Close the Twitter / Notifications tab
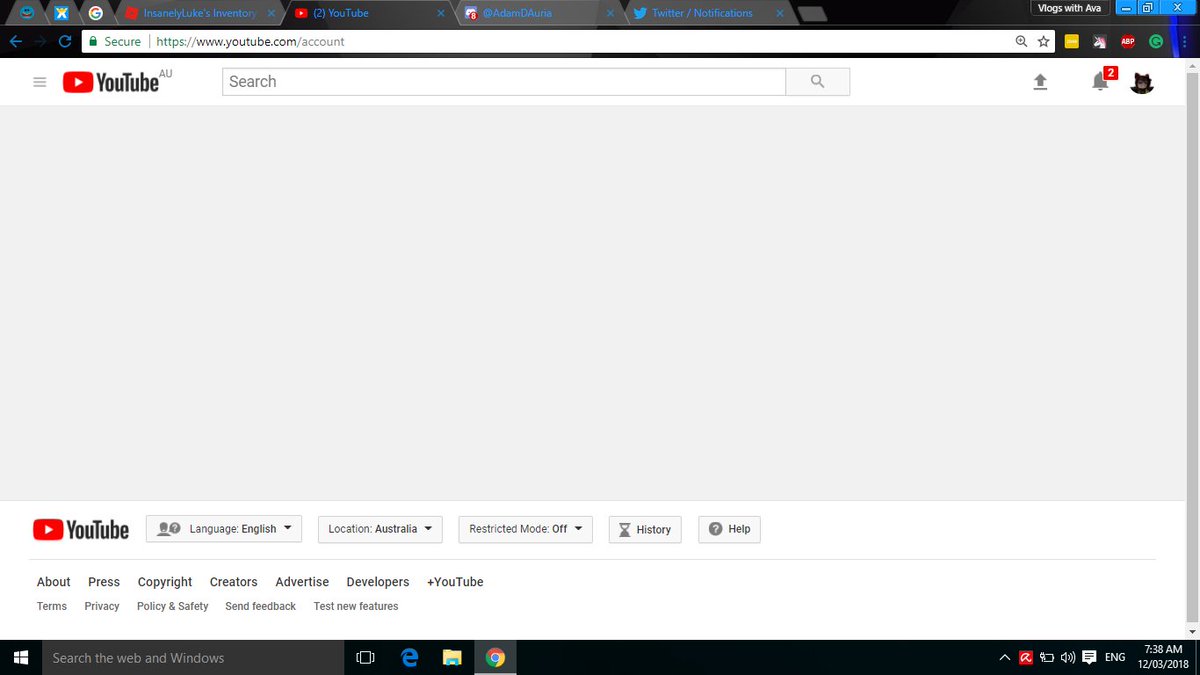1200x675 pixels. tap(779, 13)
